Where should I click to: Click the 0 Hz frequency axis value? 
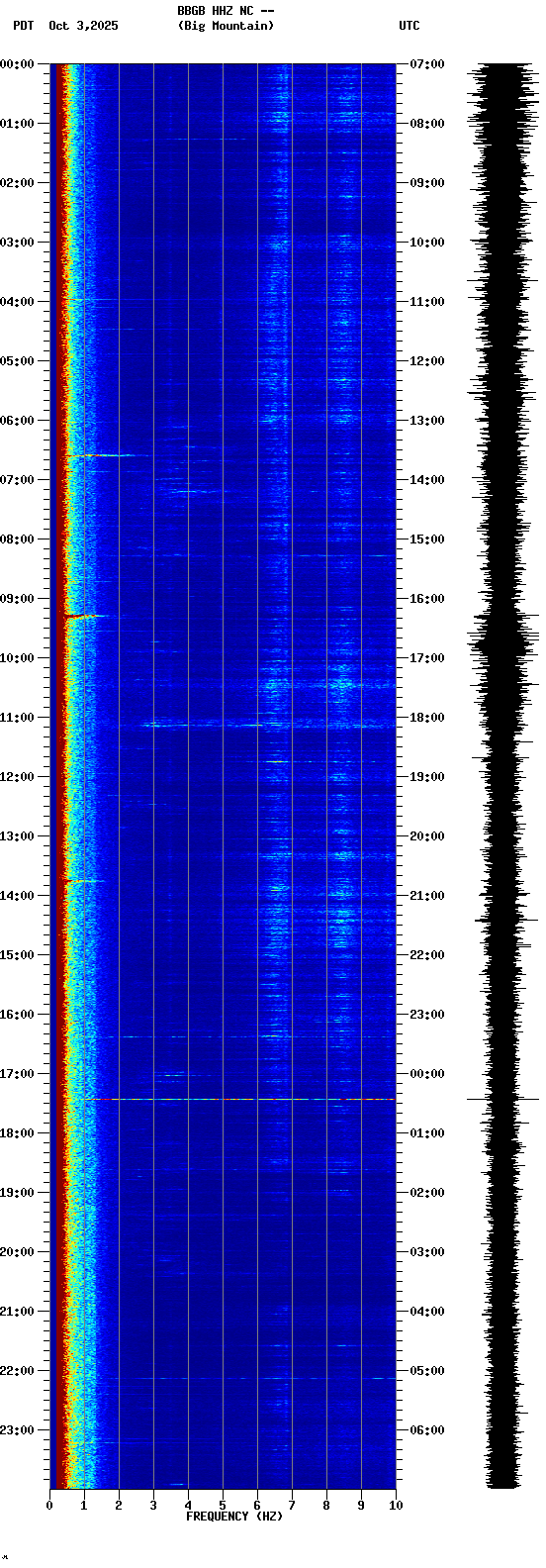[x=49, y=1506]
